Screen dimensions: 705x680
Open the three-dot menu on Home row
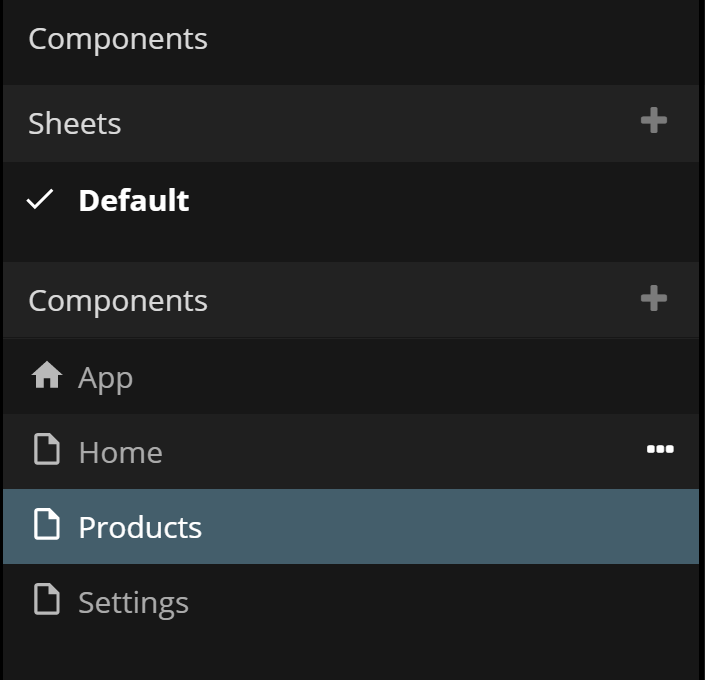pyautogui.click(x=660, y=450)
